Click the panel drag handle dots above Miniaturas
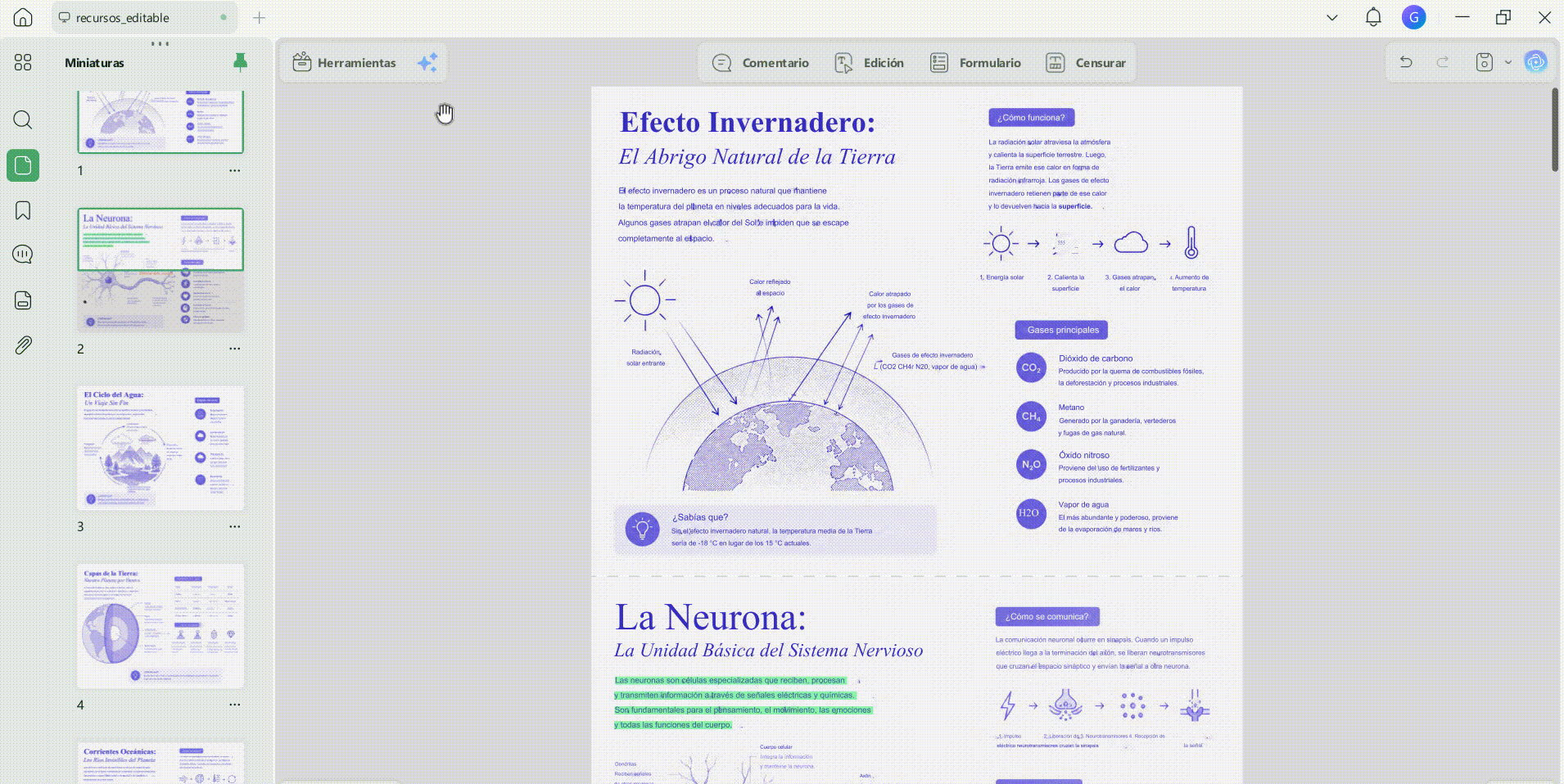Image resolution: width=1564 pixels, height=784 pixels. 160,43
